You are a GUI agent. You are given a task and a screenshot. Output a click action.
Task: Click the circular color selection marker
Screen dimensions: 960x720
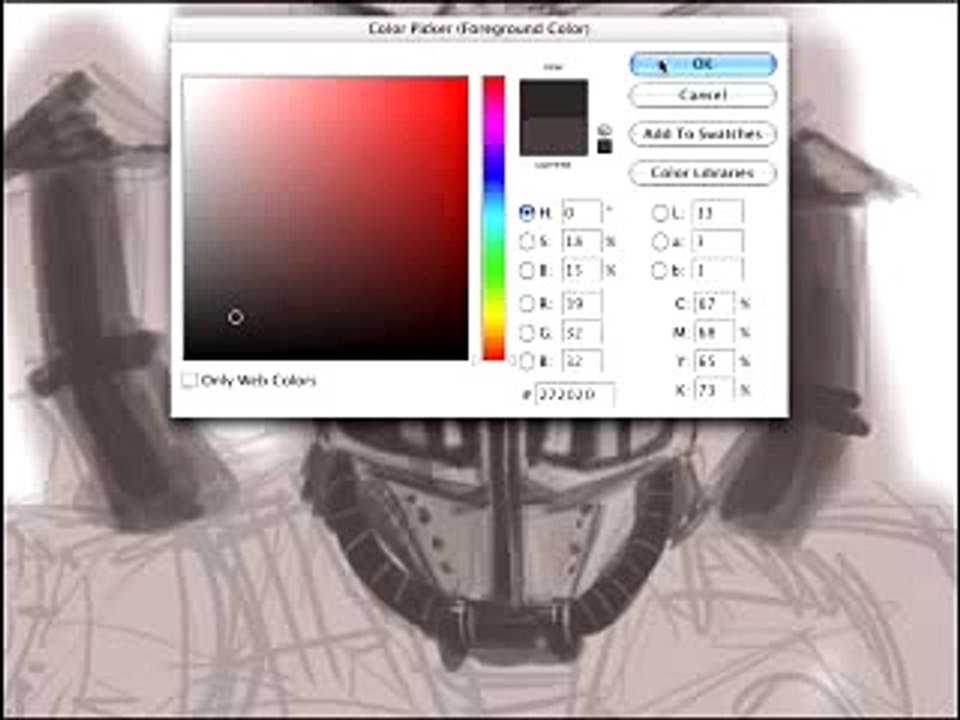coord(236,317)
